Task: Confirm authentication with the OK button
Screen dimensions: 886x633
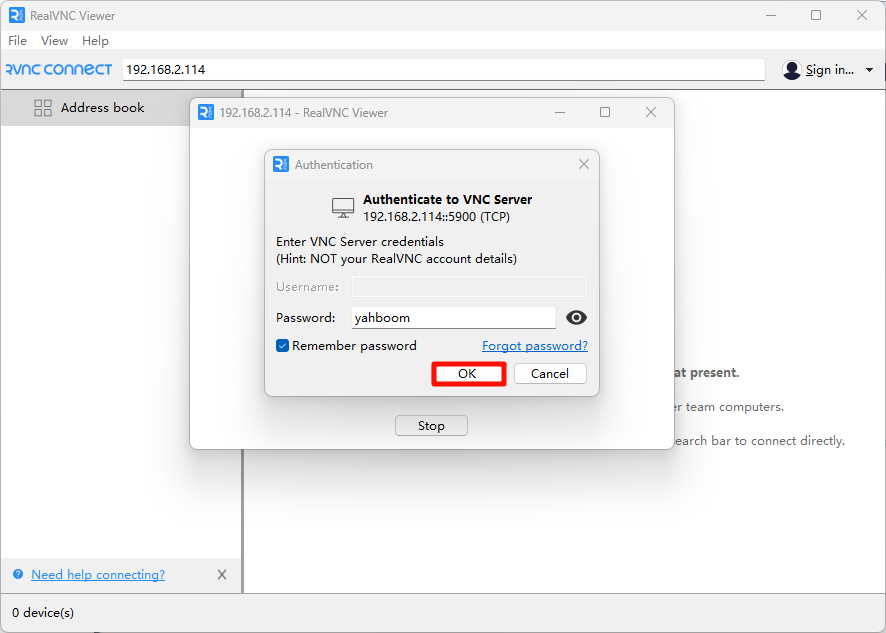Action: point(467,373)
